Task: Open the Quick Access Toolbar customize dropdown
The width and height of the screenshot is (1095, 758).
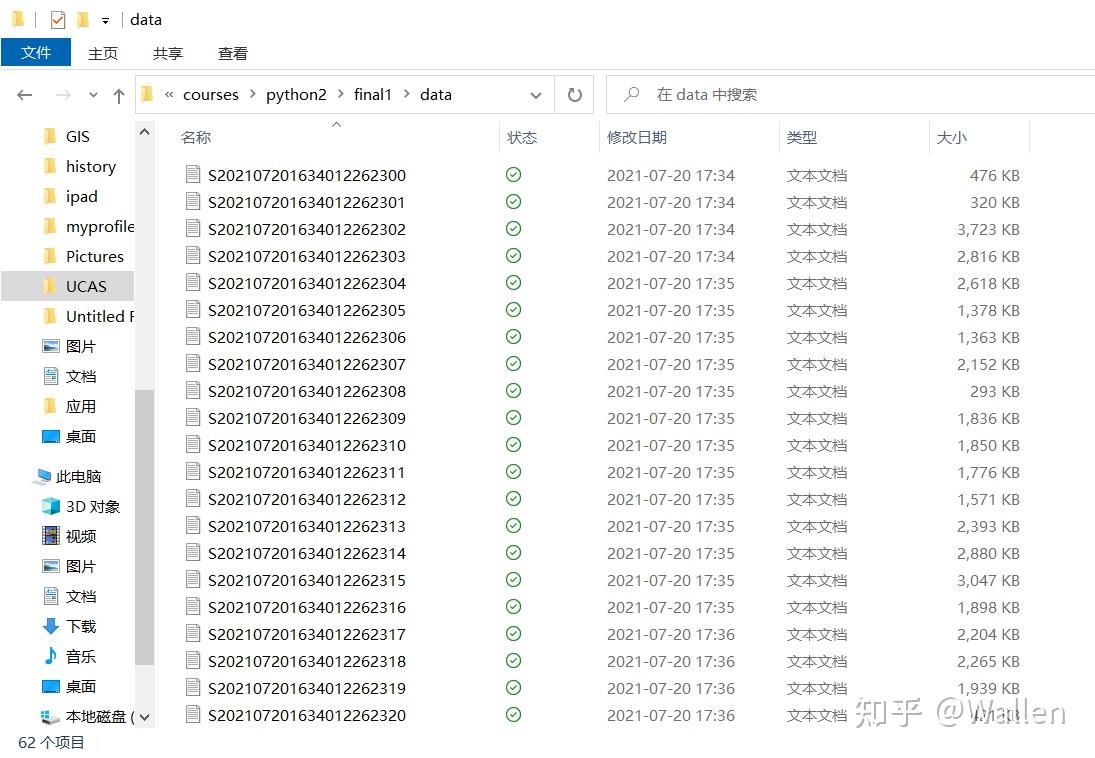Action: 105,21
